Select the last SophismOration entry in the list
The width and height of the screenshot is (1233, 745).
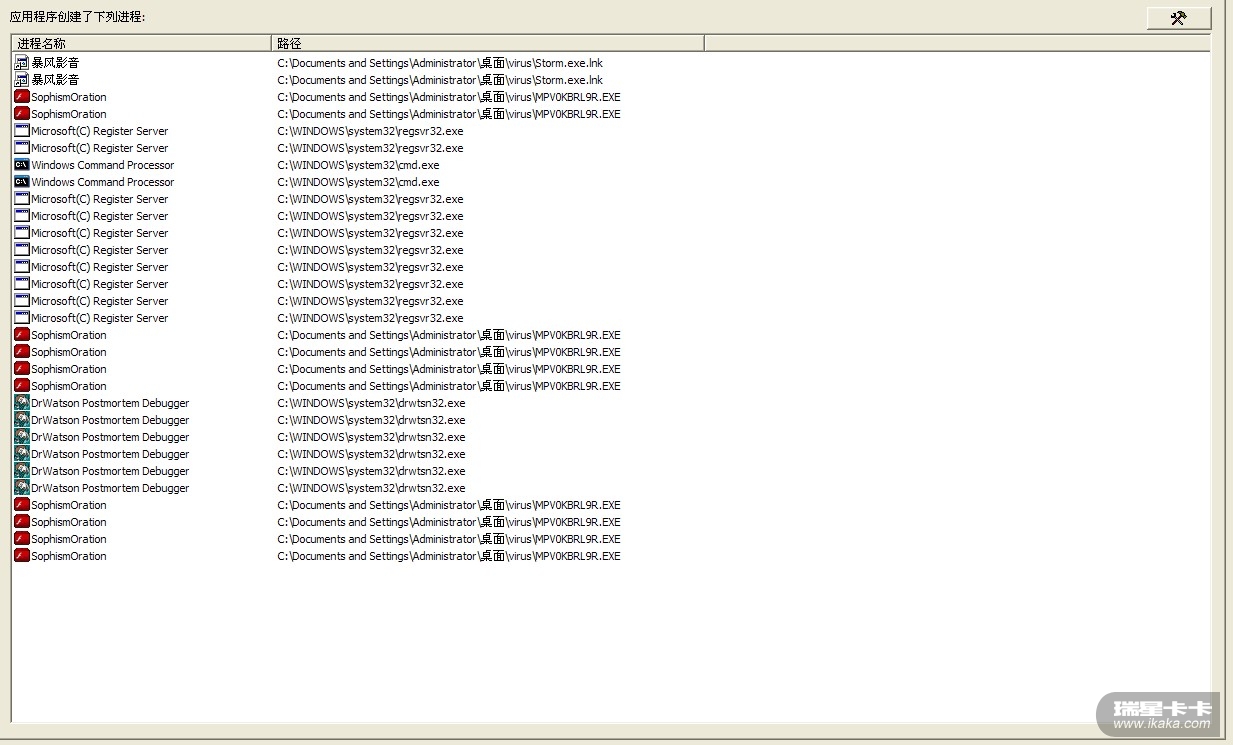(x=68, y=556)
